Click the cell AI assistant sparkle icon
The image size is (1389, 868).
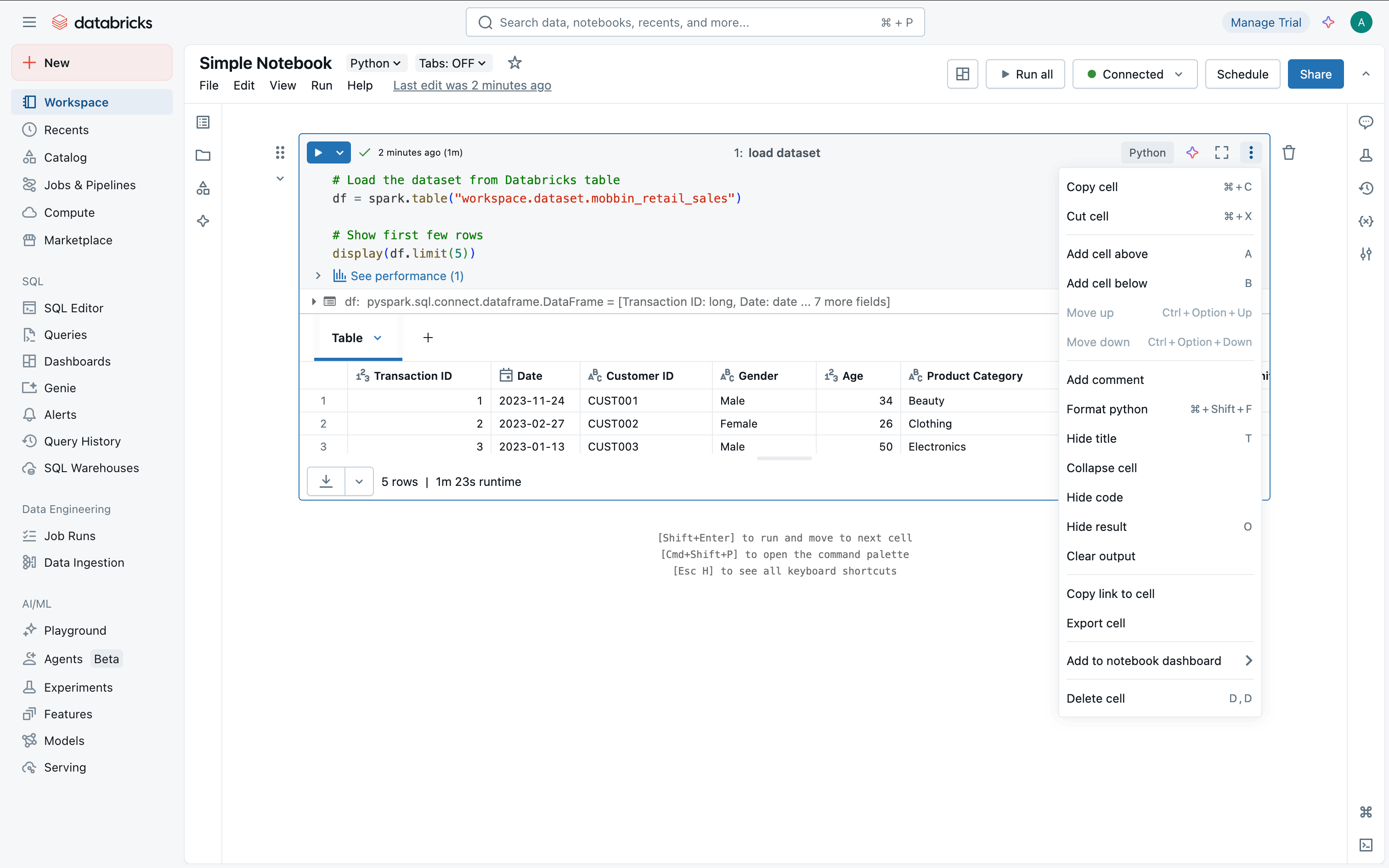pos(1192,152)
